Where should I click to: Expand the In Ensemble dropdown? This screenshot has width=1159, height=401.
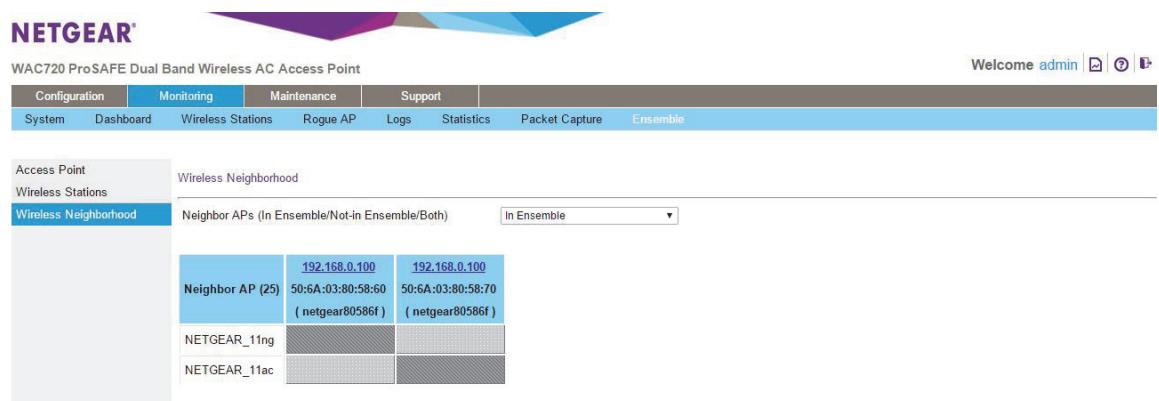[x=589, y=216]
